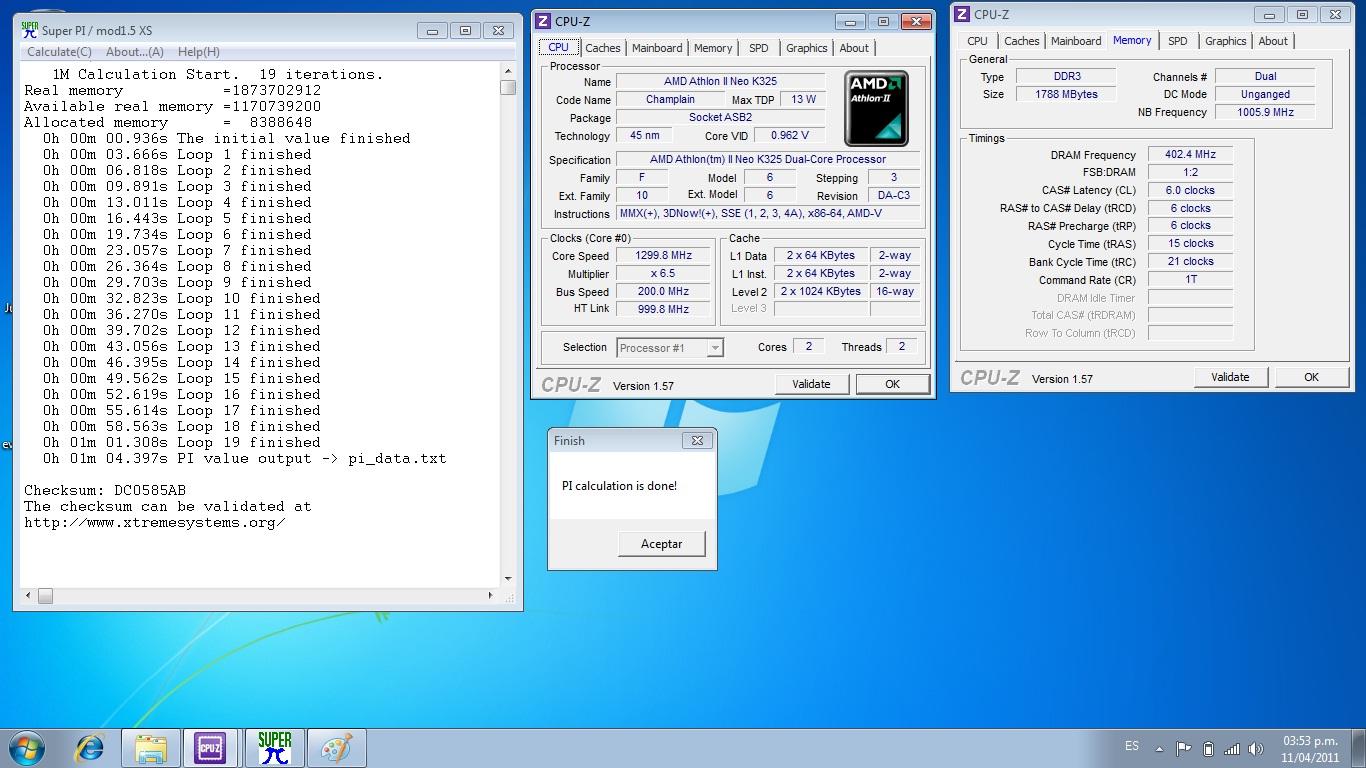Open About...(A) menu in Super PI
Screen dimensions: 1366x768
pos(135,52)
